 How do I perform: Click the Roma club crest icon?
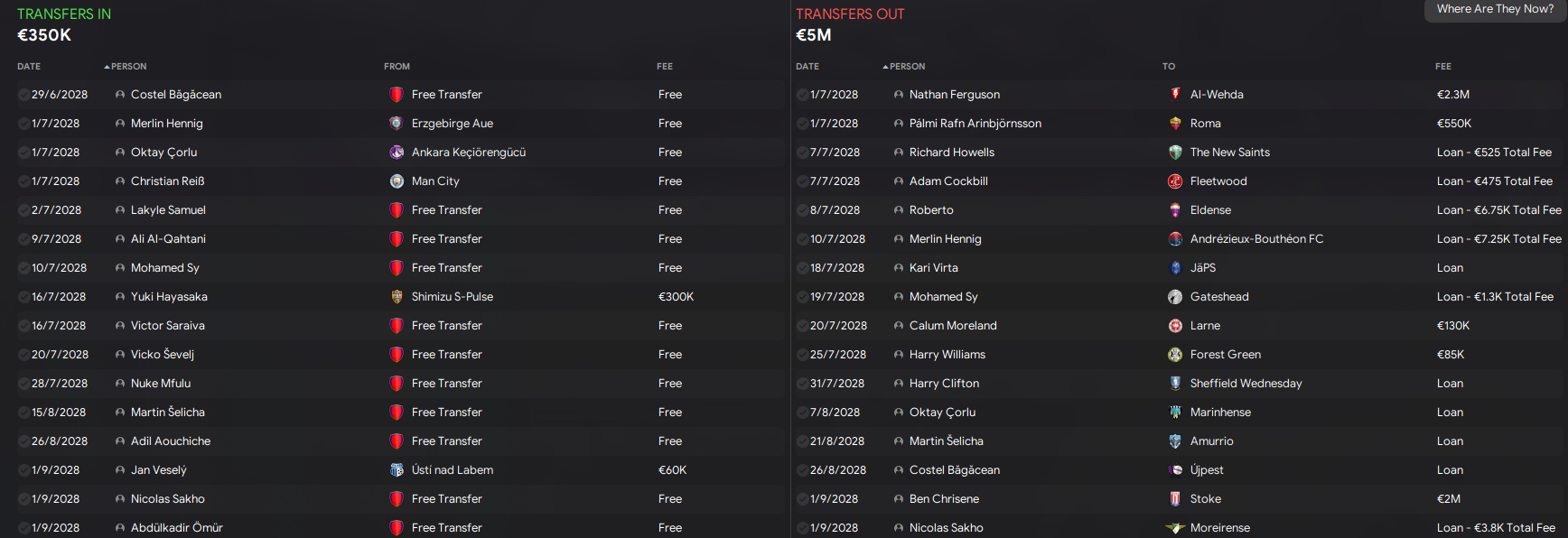coord(1175,124)
